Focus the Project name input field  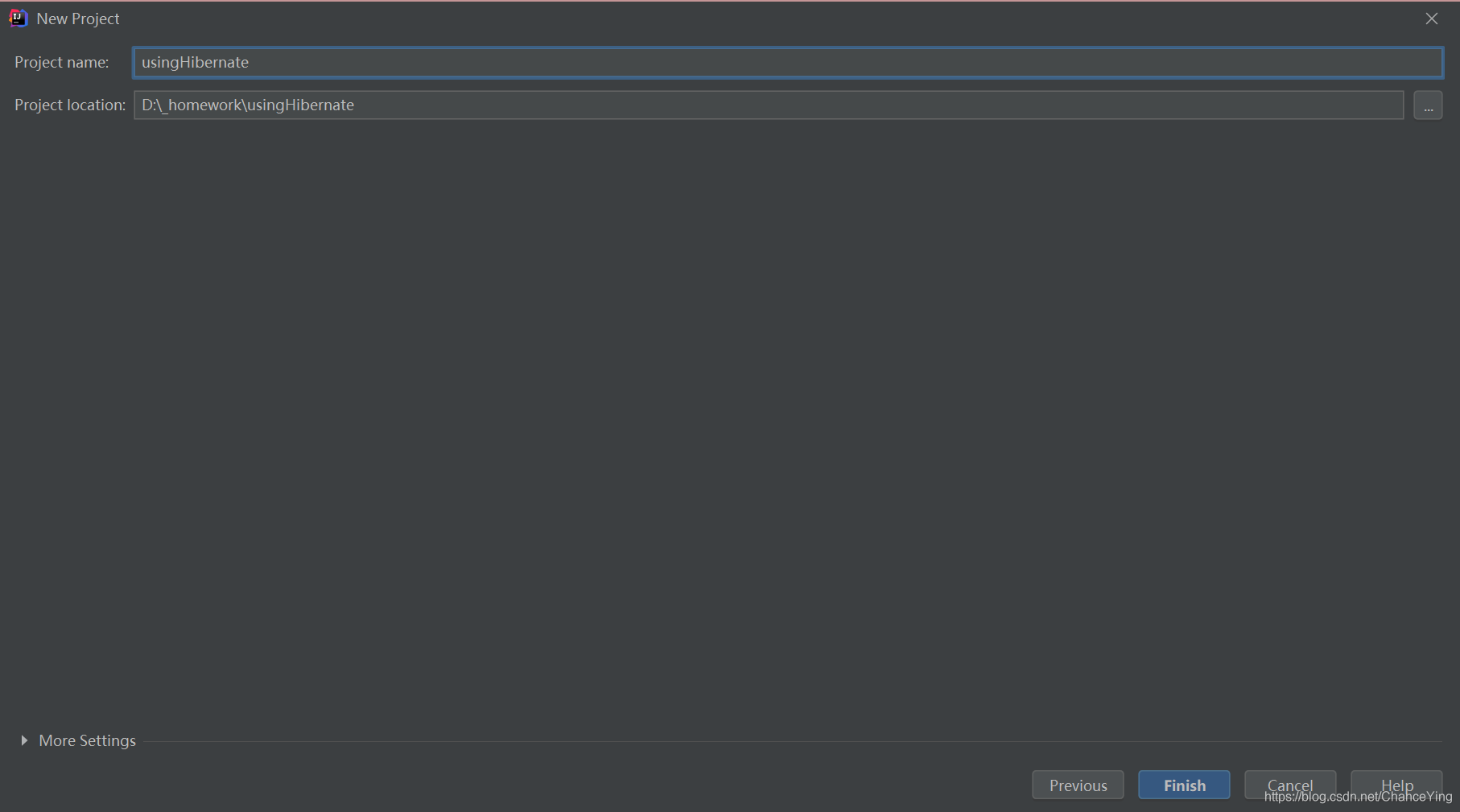pyautogui.click(x=788, y=62)
